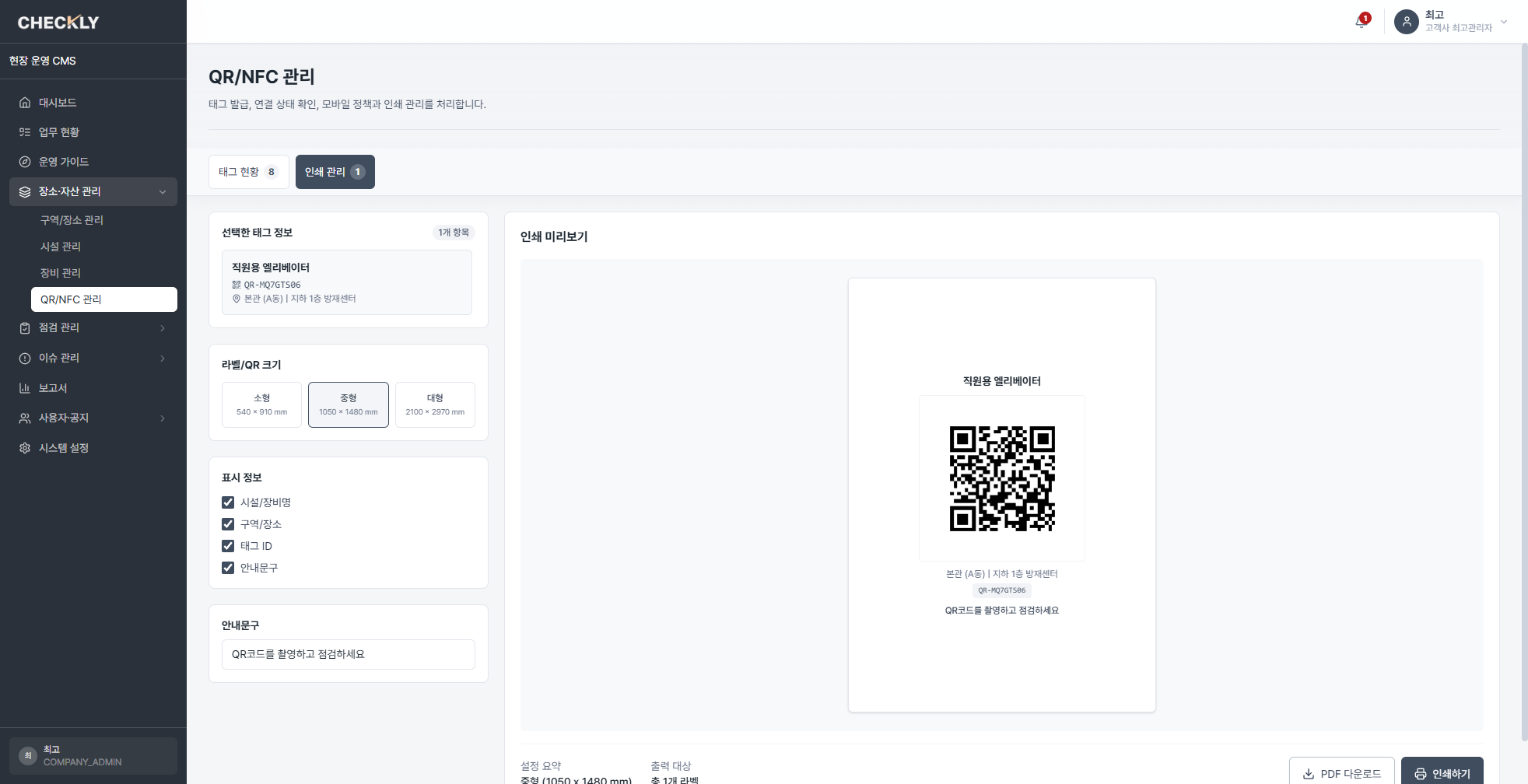Screen dimensions: 1528x784
Task: Select the 중형 1050 × 1480 mm size
Action: click(349, 404)
